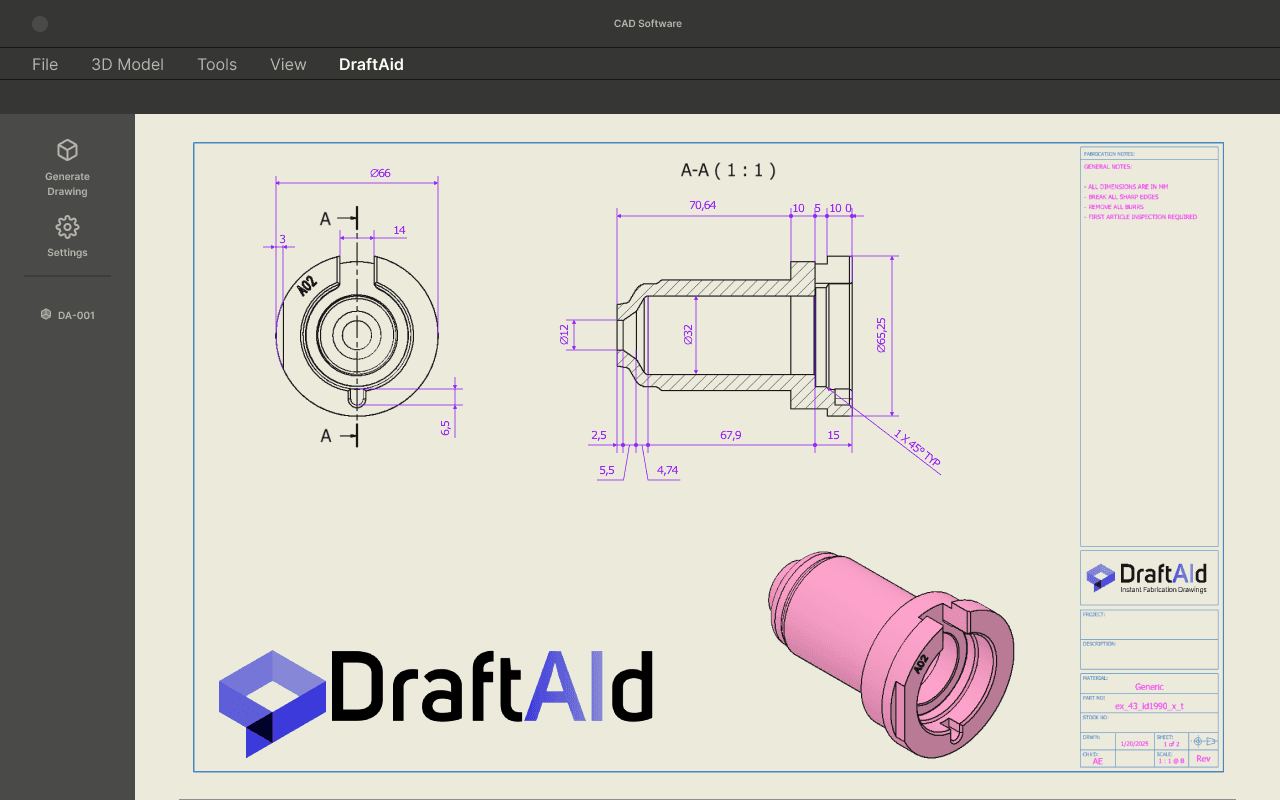Click the note "REMOVE ALL BURRS"

1114,207
